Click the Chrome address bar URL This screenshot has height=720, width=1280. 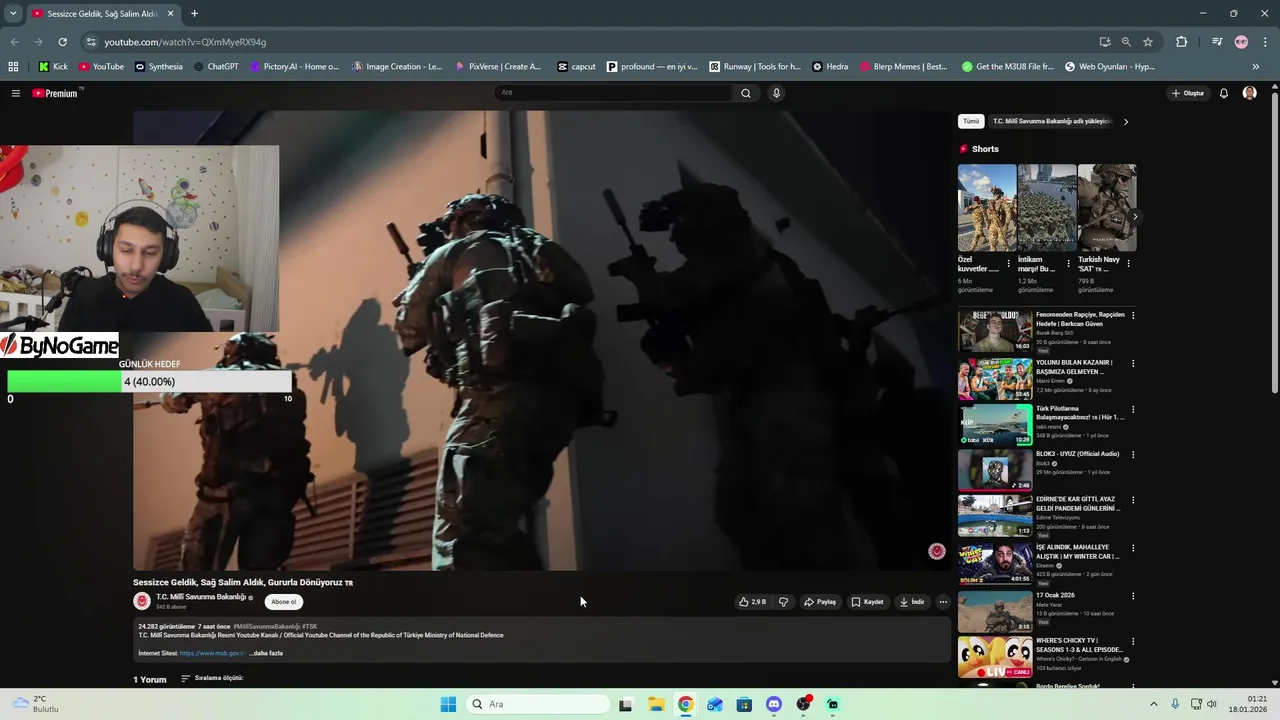point(185,42)
